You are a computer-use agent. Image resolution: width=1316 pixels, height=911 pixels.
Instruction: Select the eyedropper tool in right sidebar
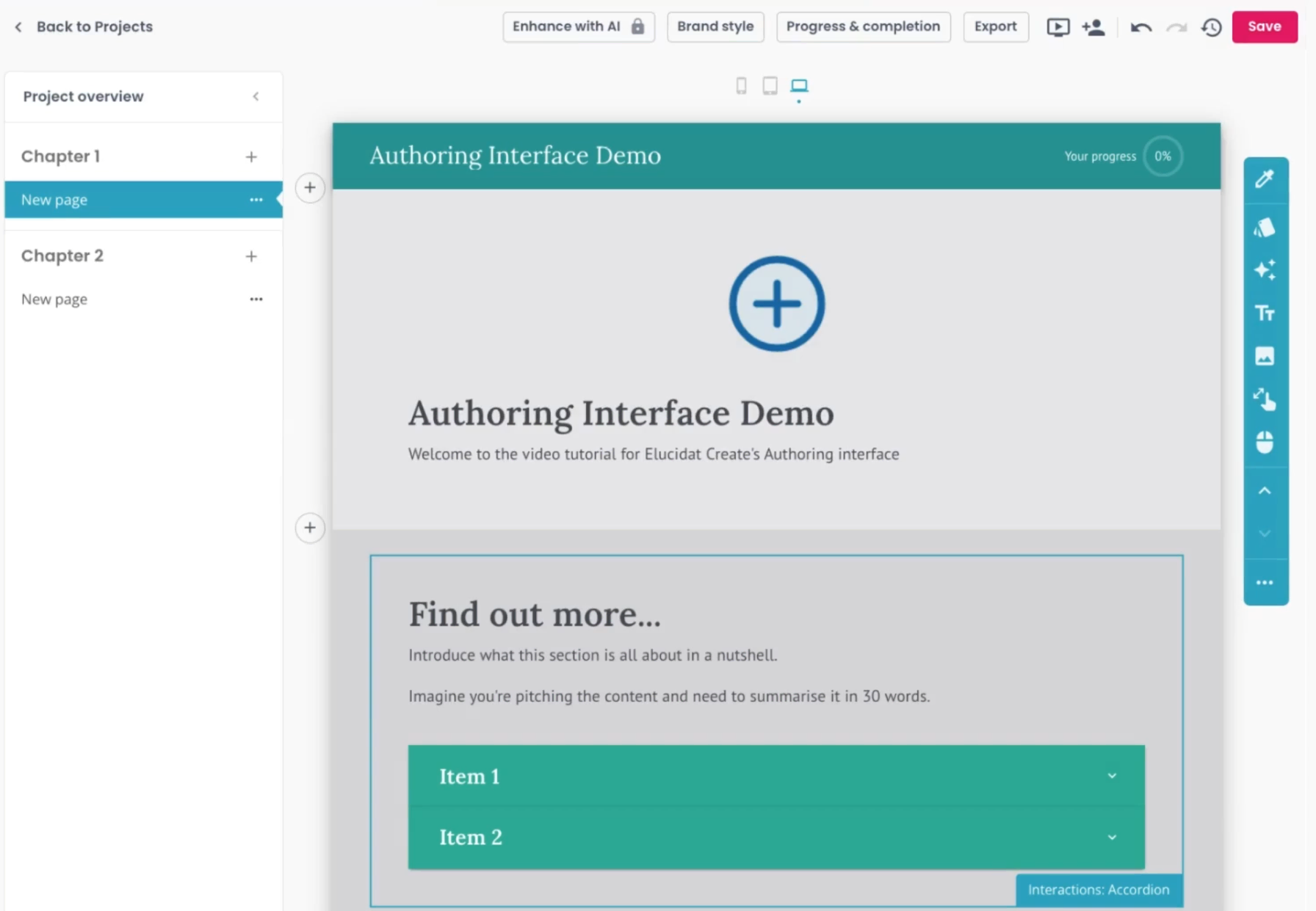1265,179
